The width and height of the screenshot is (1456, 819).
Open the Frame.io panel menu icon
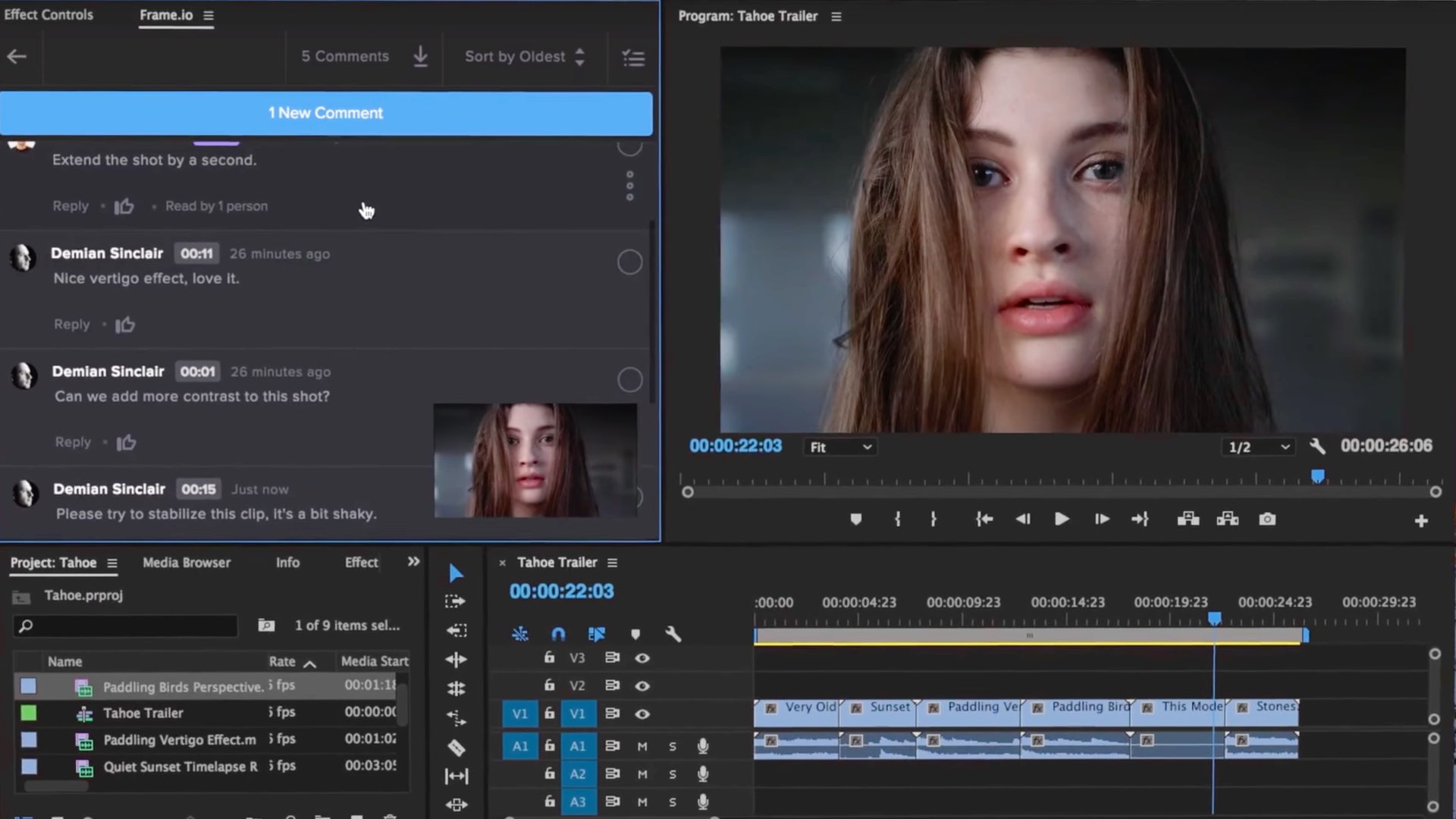coord(209,15)
